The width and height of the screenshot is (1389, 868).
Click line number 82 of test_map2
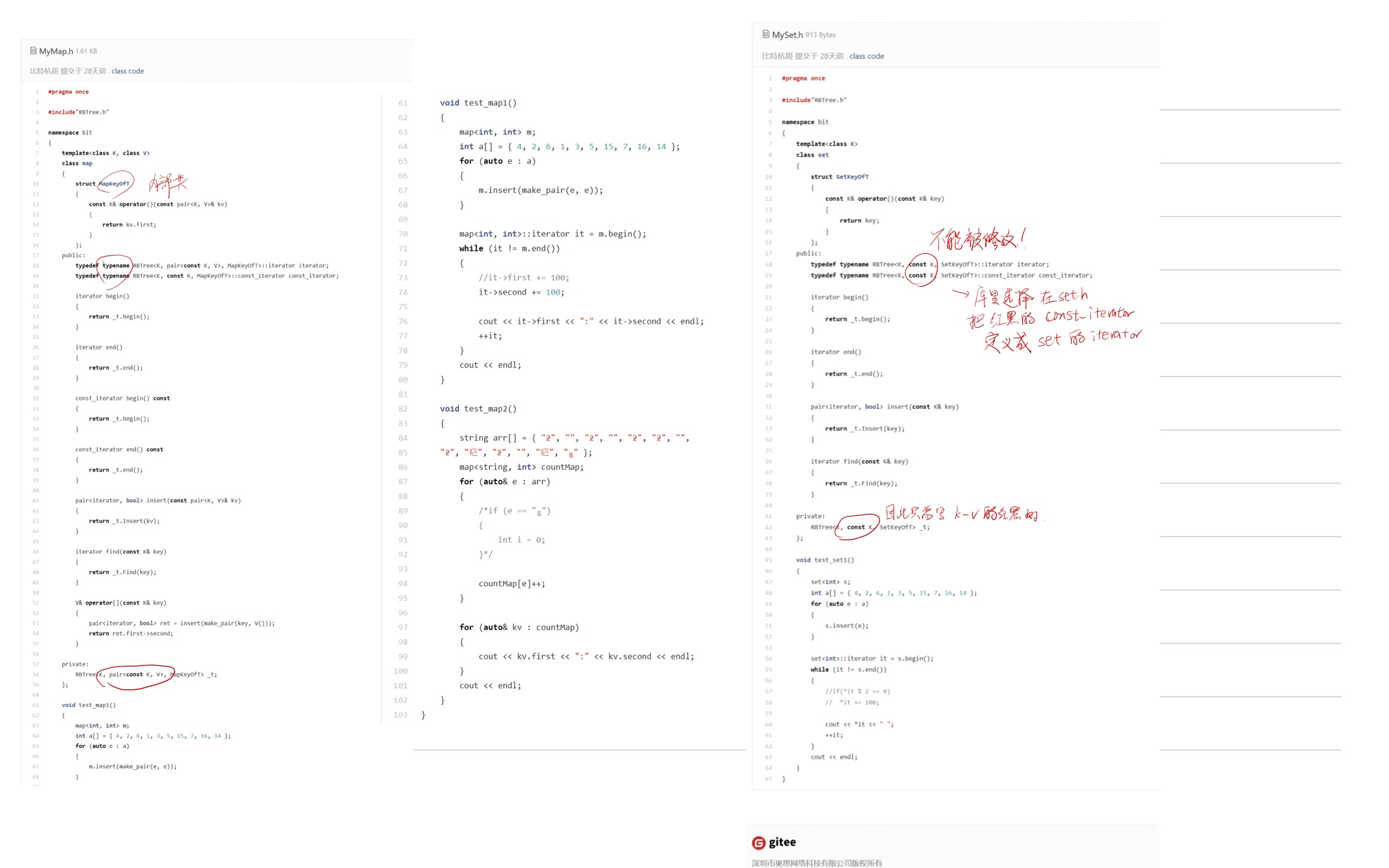point(403,409)
